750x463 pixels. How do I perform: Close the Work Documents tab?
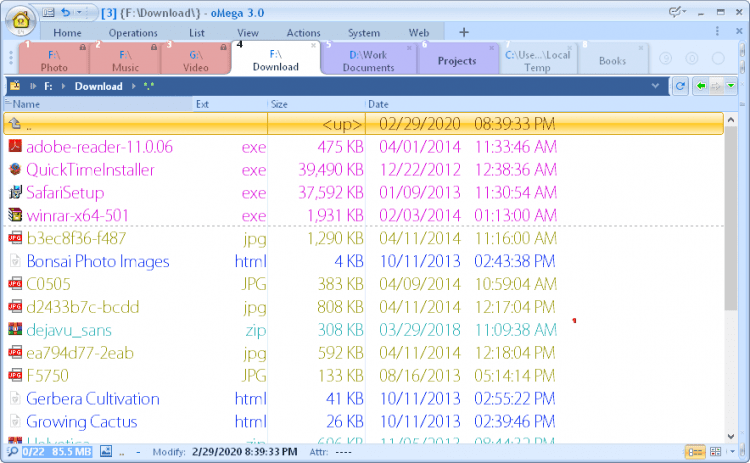pos(409,48)
